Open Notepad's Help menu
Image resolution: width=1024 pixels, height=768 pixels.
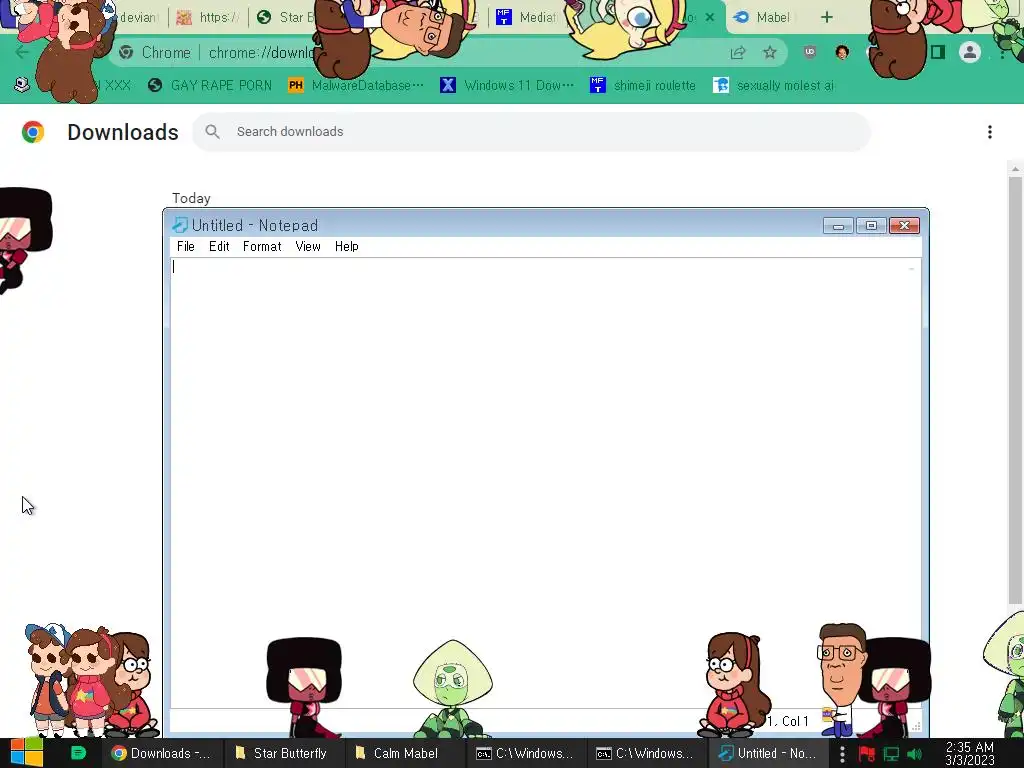click(347, 246)
